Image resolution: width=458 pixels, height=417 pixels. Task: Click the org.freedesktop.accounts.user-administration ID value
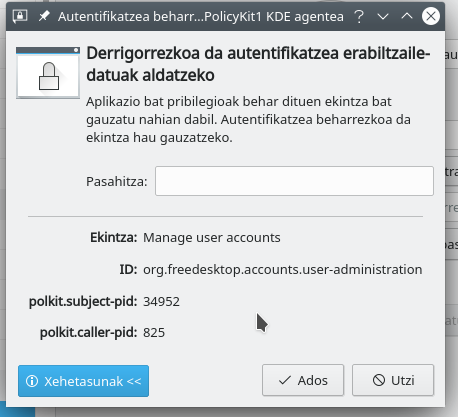[x=283, y=269]
